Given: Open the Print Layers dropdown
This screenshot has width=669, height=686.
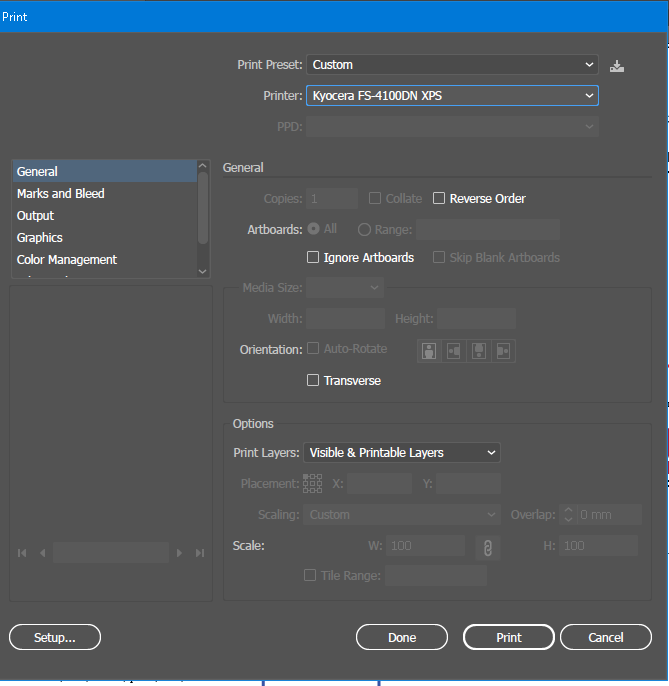Looking at the screenshot, I should (x=402, y=453).
